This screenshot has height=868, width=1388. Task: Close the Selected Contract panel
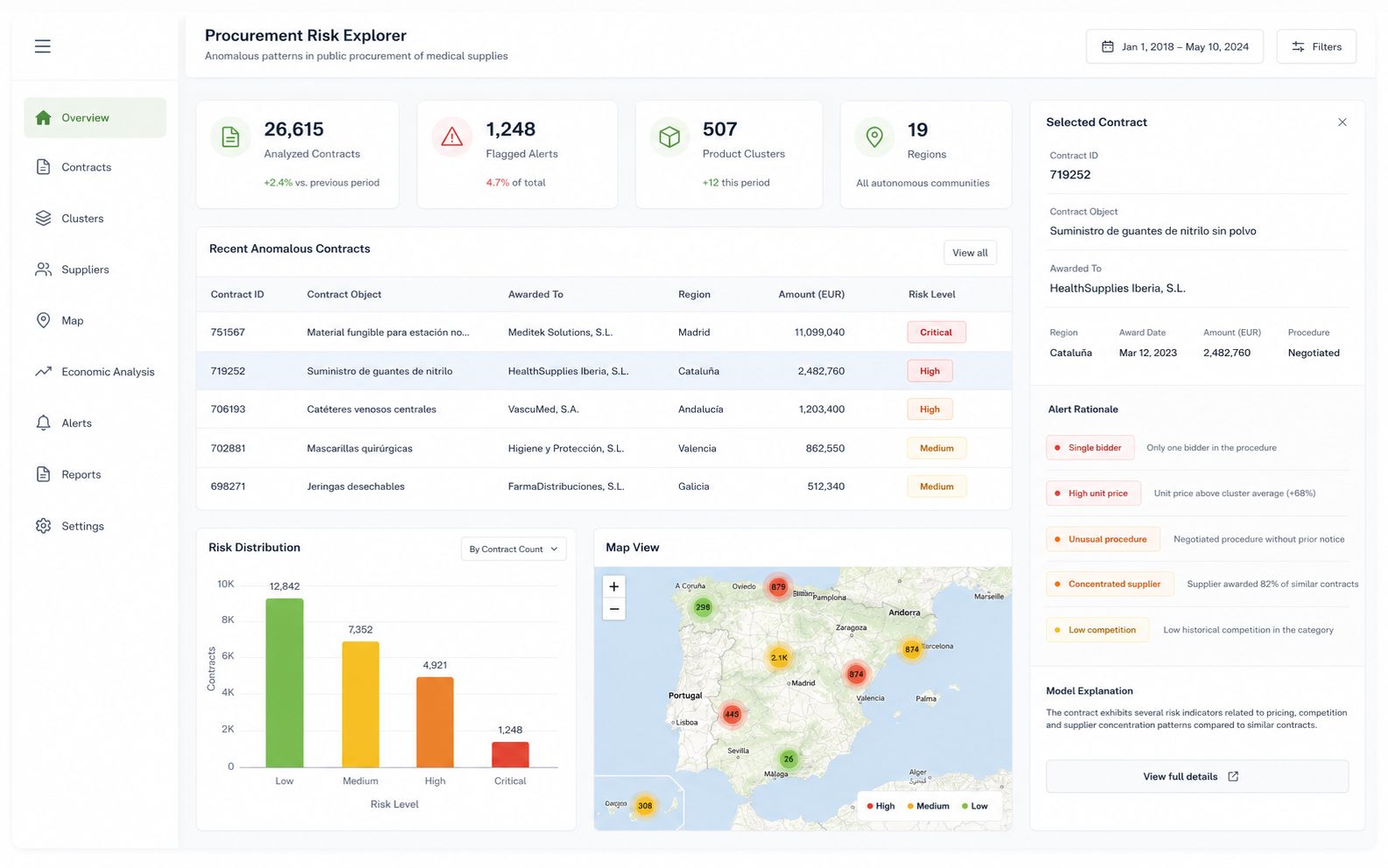click(x=1342, y=122)
